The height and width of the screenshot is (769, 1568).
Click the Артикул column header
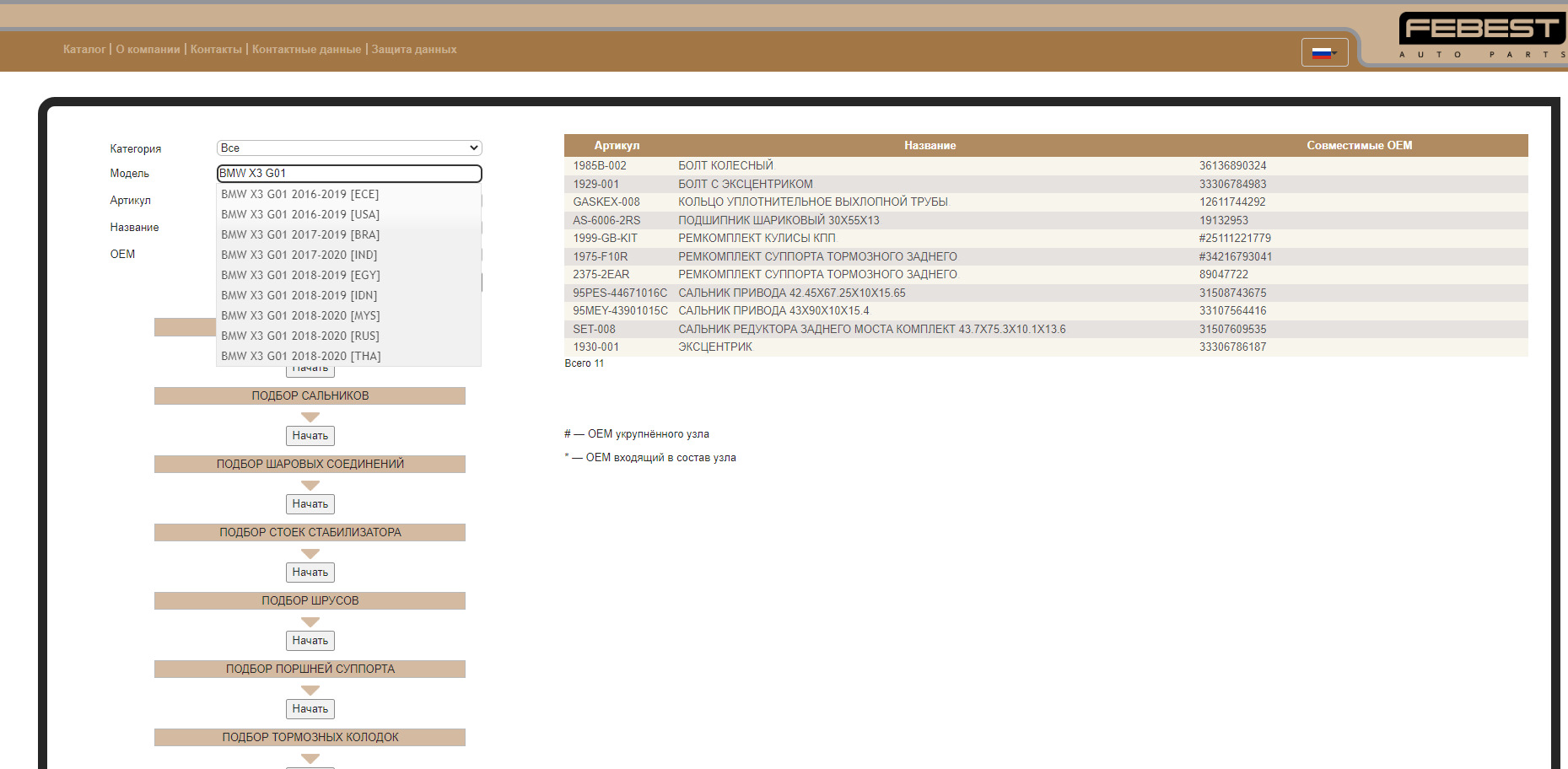[617, 146]
